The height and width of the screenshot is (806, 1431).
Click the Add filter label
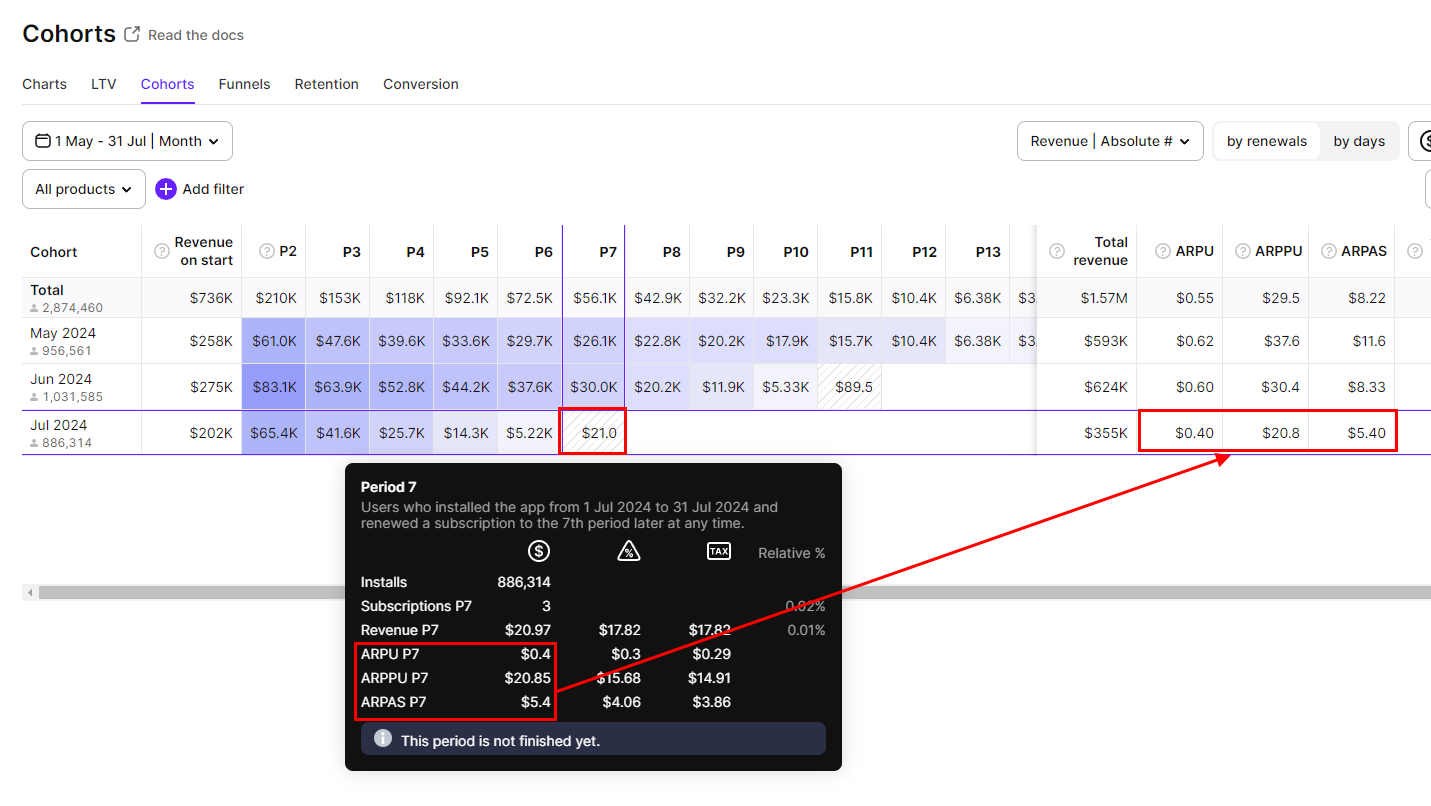tap(213, 189)
